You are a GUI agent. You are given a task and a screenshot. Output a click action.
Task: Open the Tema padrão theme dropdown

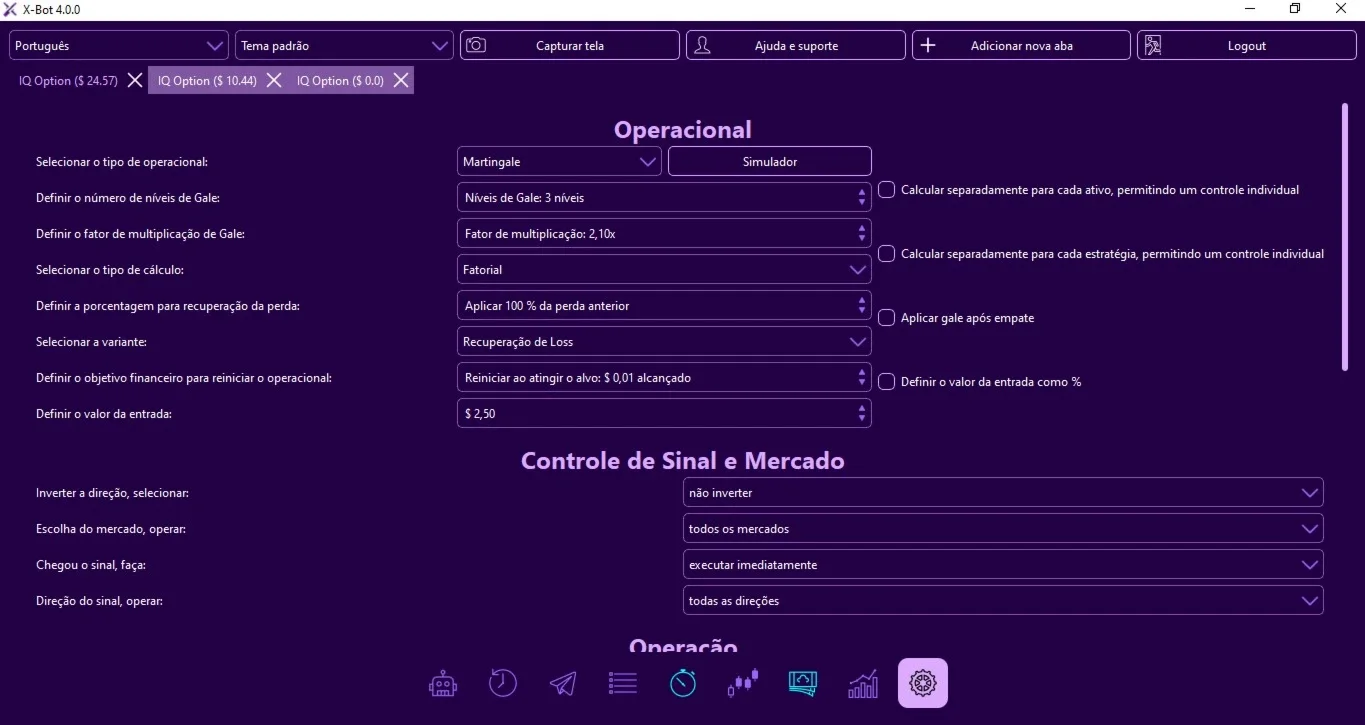345,45
